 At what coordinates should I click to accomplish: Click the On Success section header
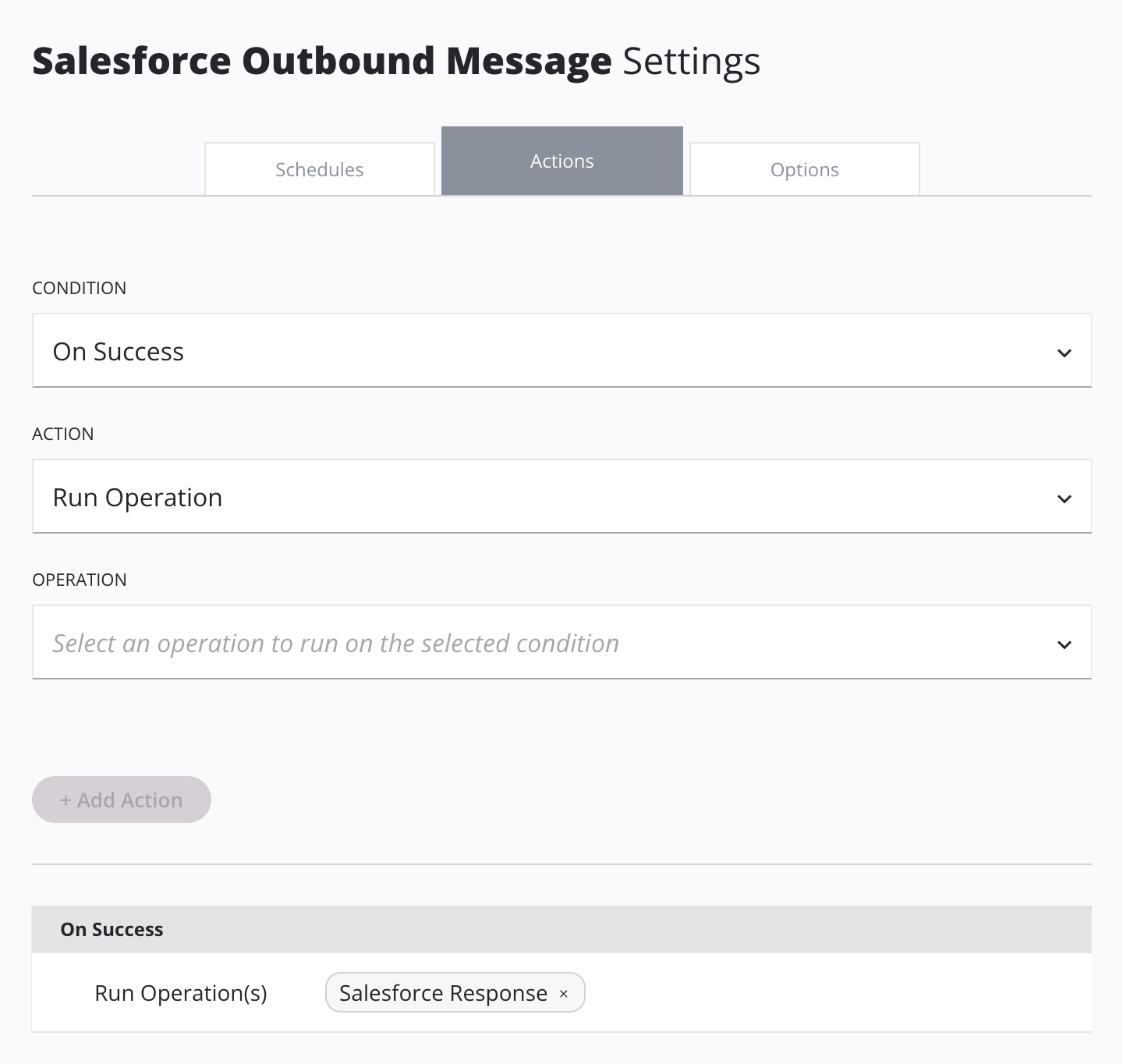(112, 929)
